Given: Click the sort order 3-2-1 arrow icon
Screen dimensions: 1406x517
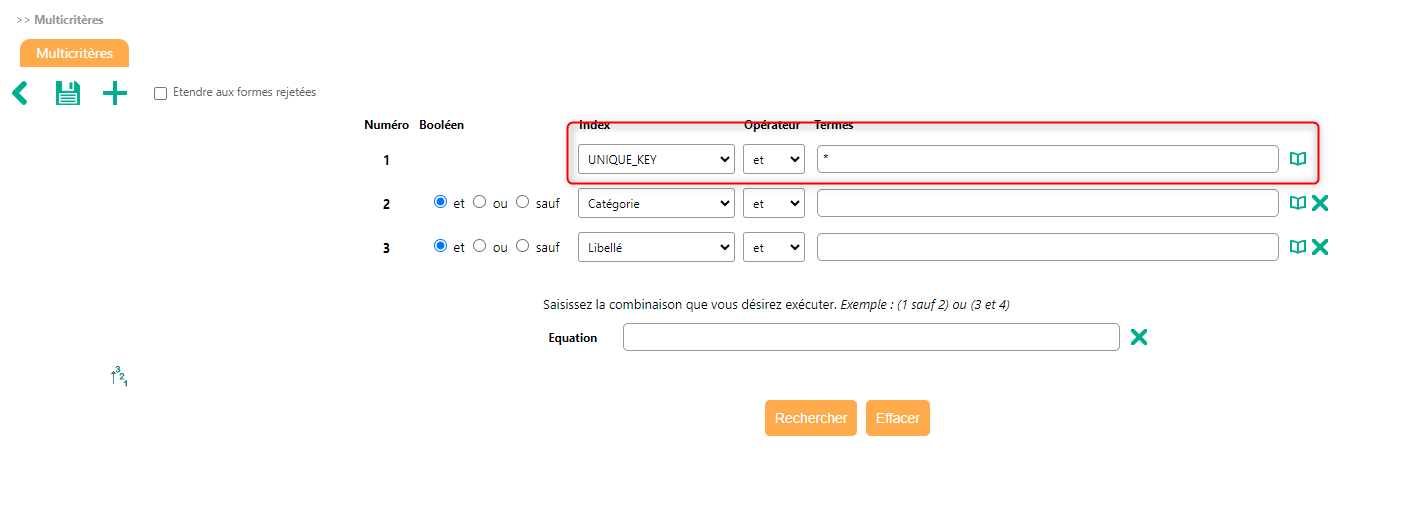Looking at the screenshot, I should 119,377.
